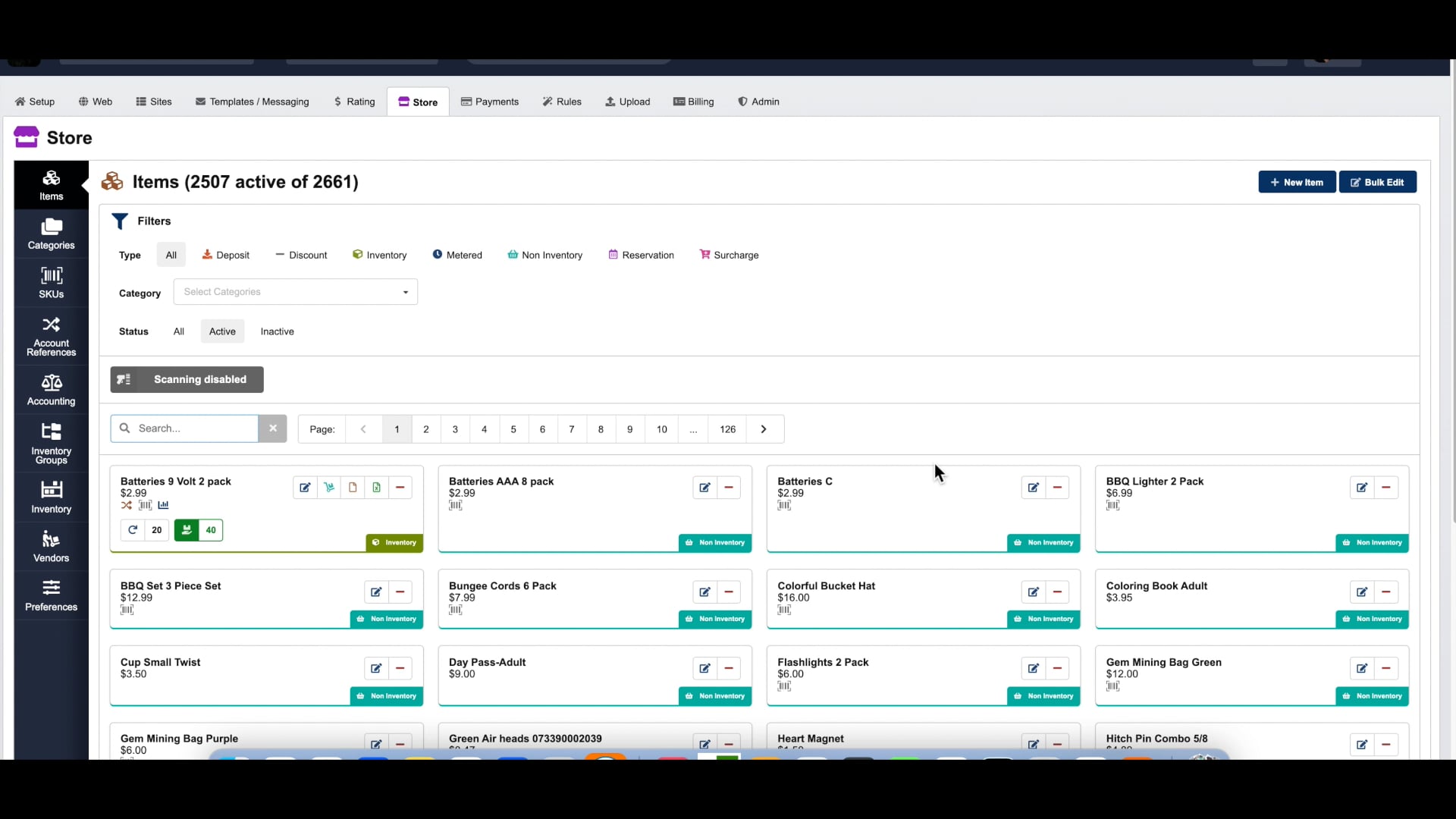Click the New Item button

click(1297, 182)
